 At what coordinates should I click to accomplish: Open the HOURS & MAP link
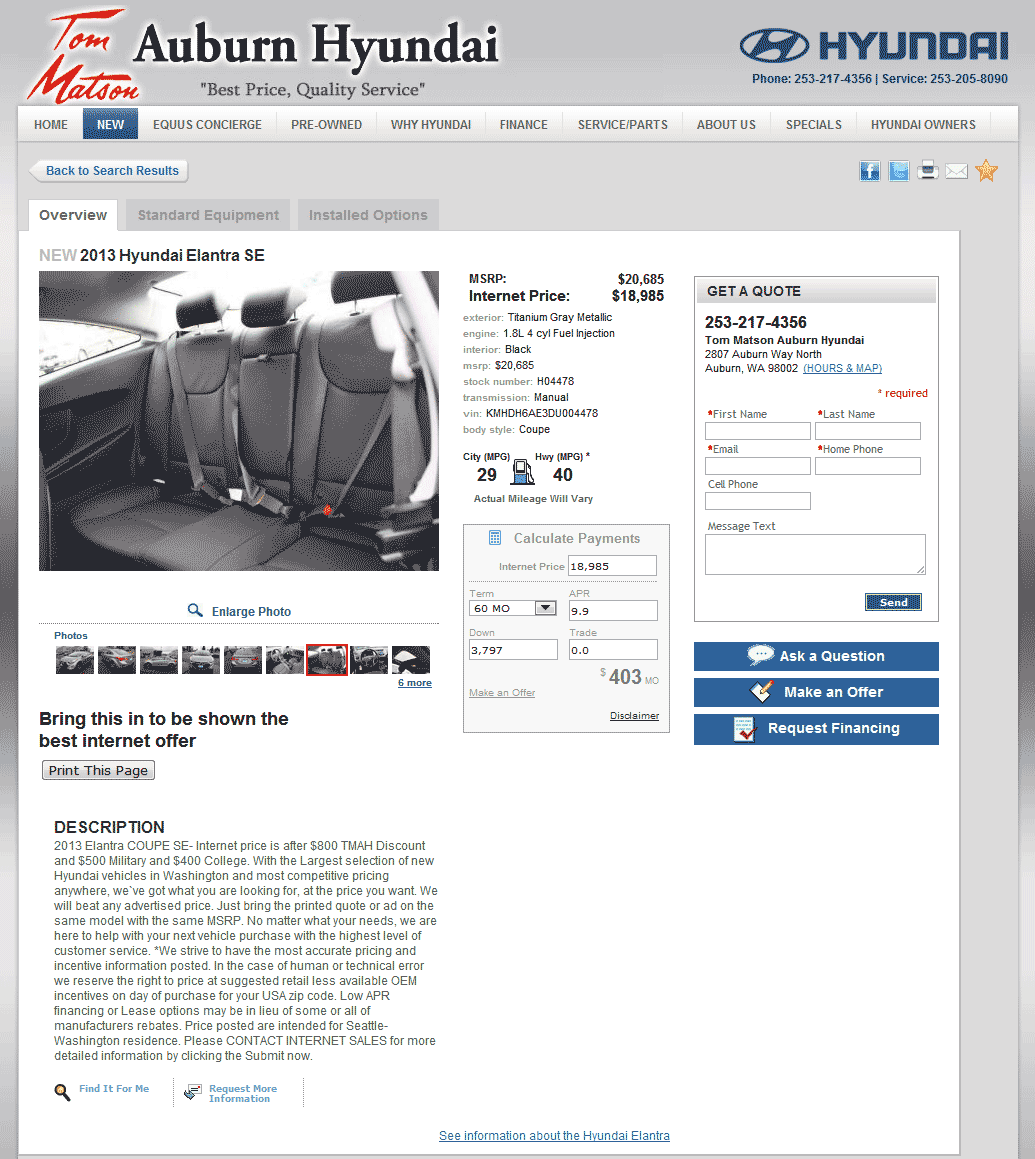tap(842, 368)
